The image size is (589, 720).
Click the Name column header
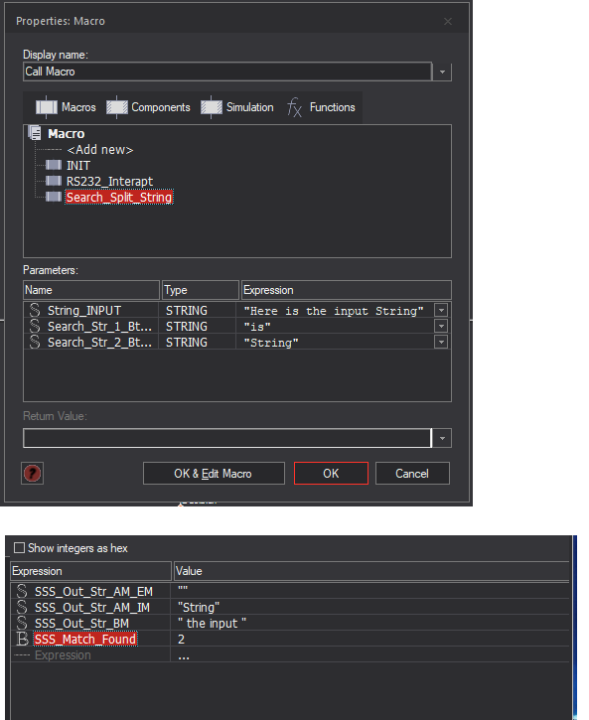91,290
